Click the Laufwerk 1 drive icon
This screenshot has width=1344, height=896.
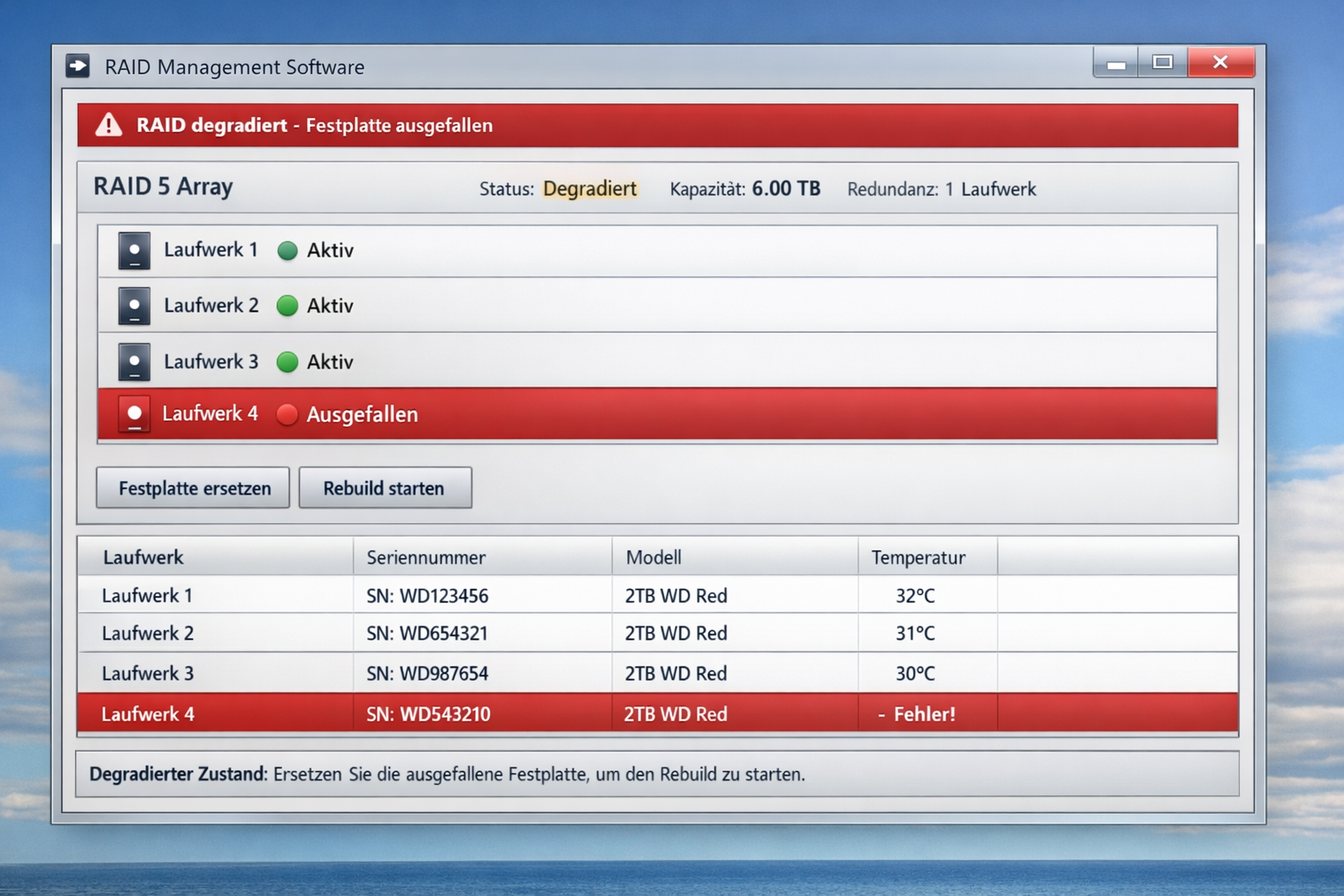click(x=134, y=250)
